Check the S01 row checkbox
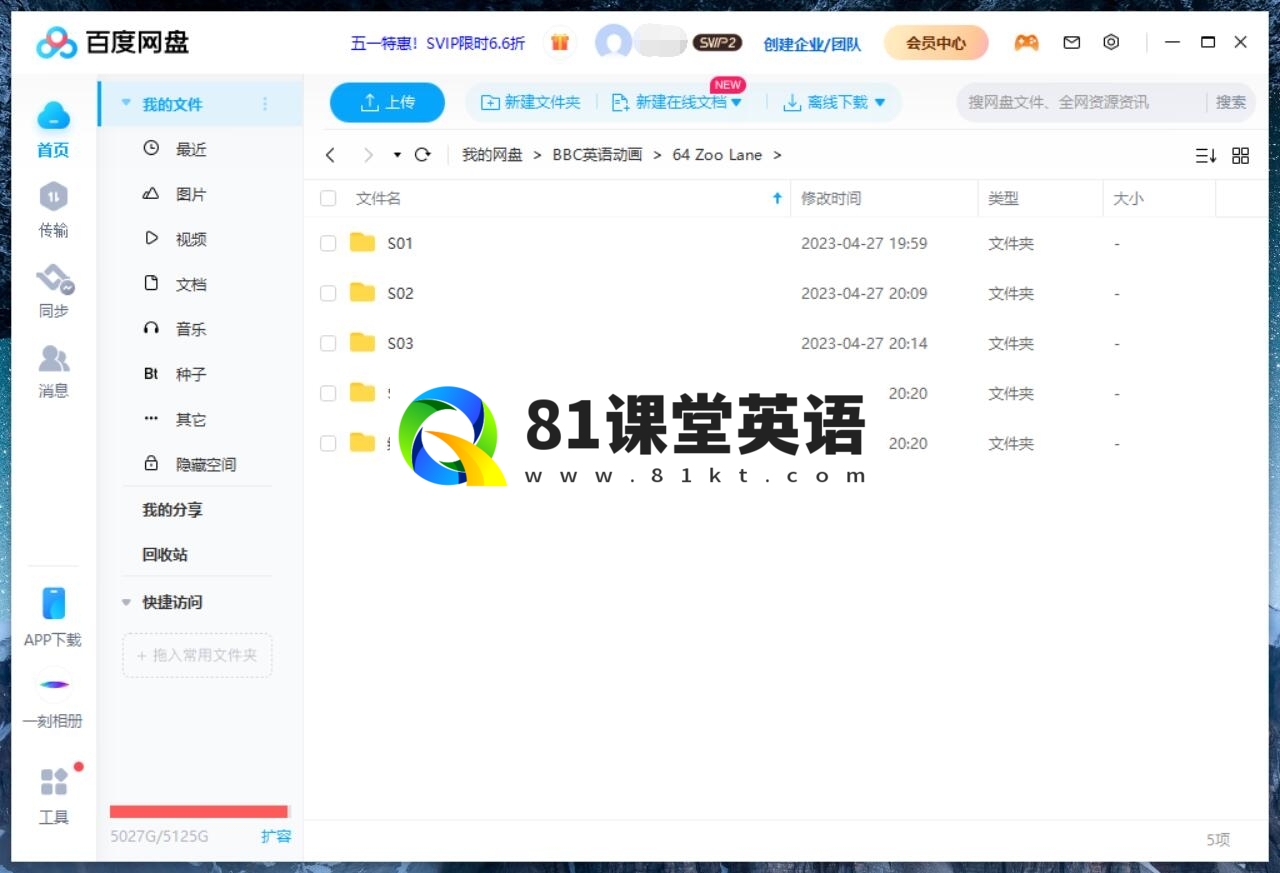Viewport: 1280px width, 873px height. coord(328,243)
